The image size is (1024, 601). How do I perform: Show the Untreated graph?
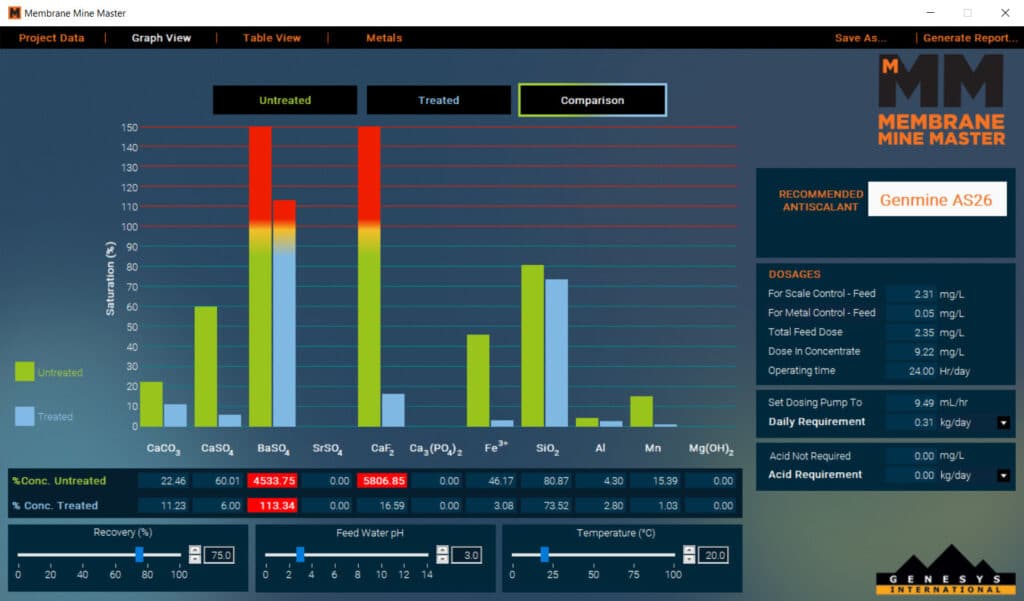coord(285,100)
